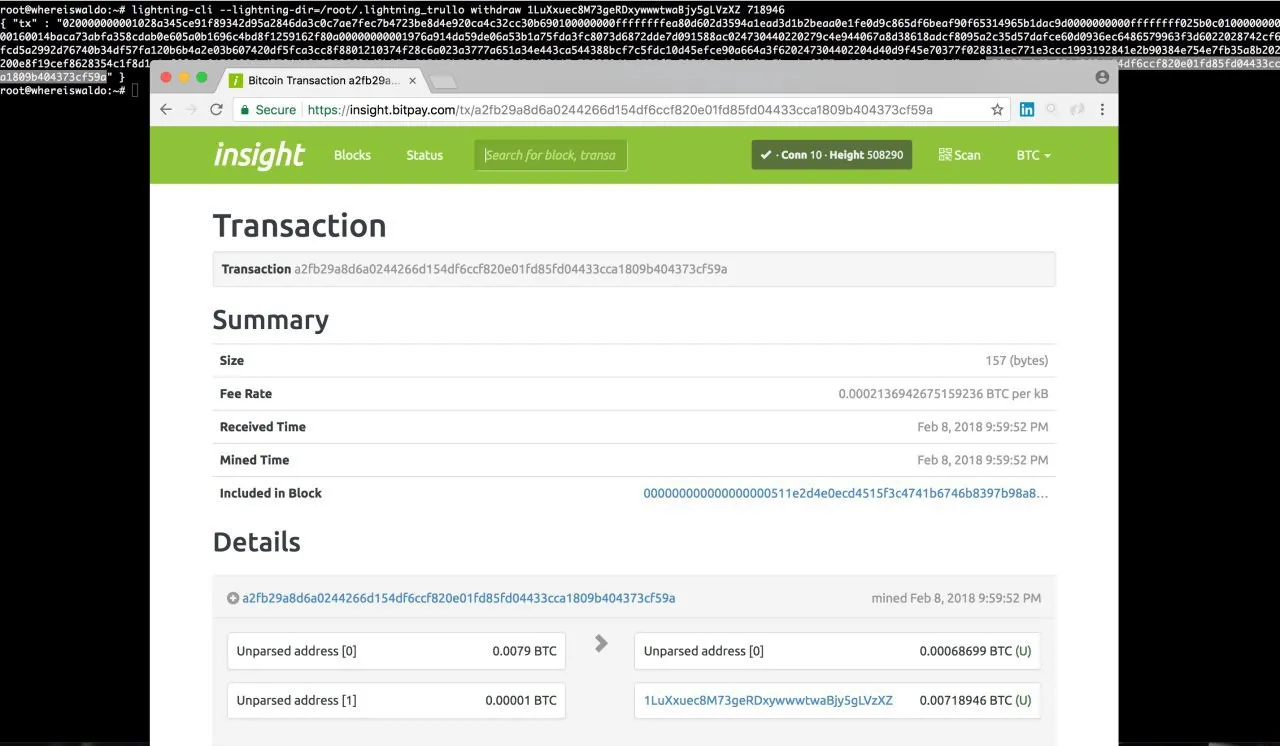This screenshot has height=746, width=1280.
Task: Open Chrome's three-dot menu
Action: coord(1102,110)
